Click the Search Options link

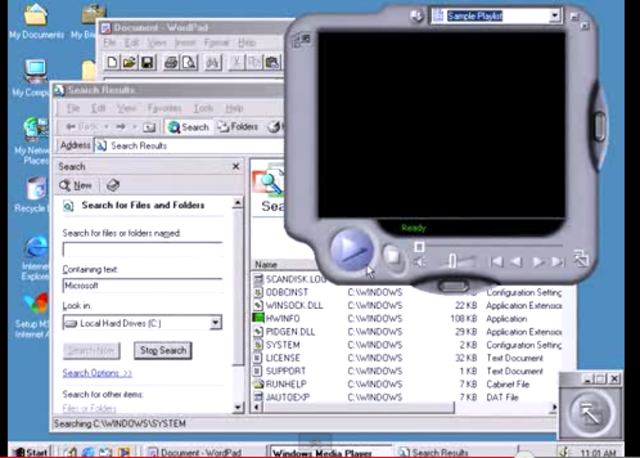(x=97, y=373)
